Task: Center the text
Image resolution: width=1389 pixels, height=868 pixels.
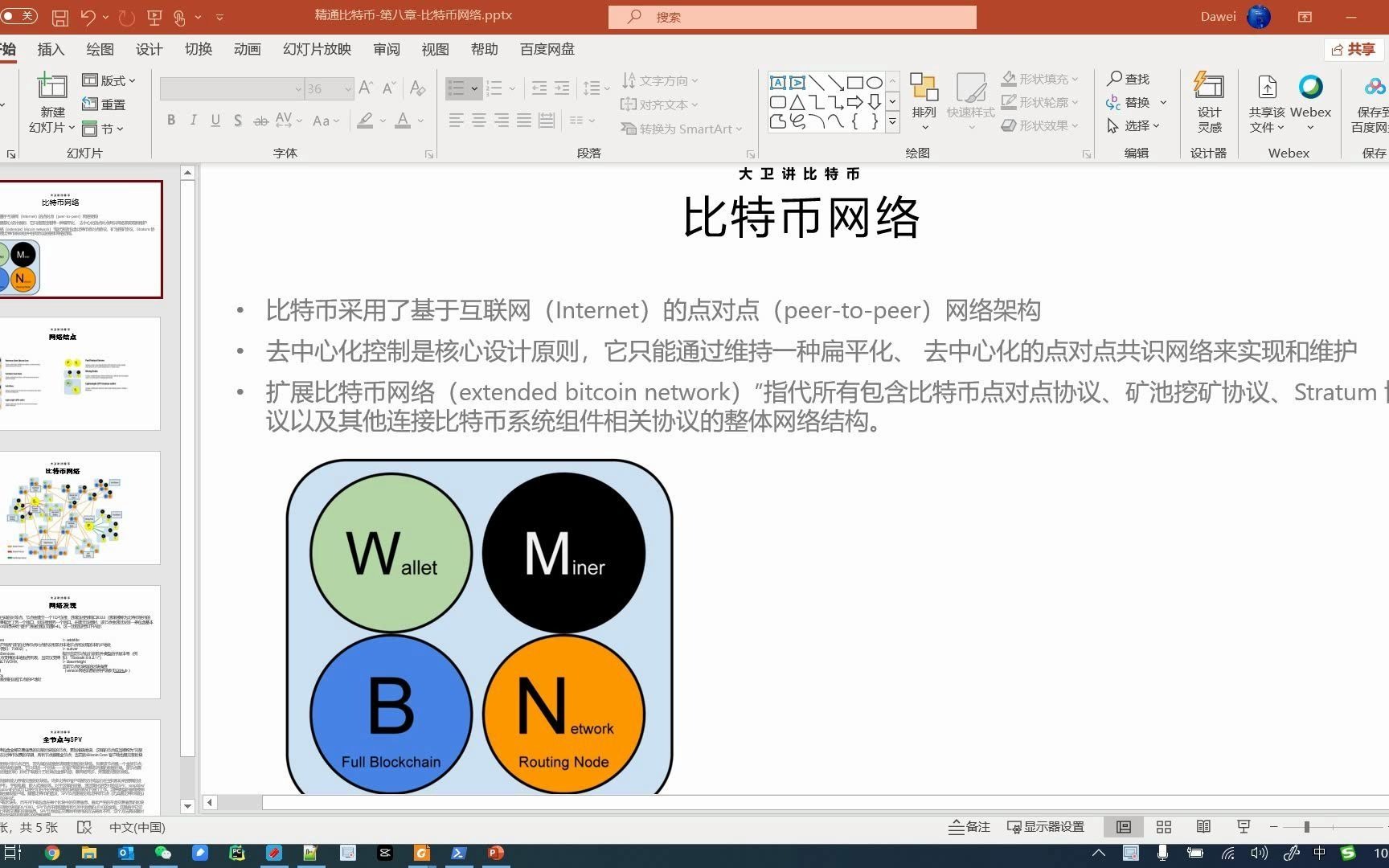Action: 479,120
